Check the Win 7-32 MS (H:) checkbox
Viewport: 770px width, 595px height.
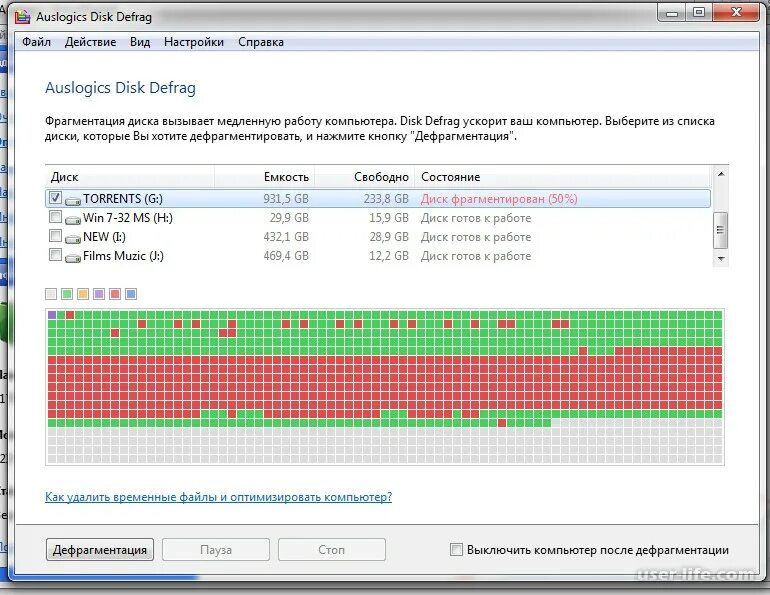coord(55,216)
